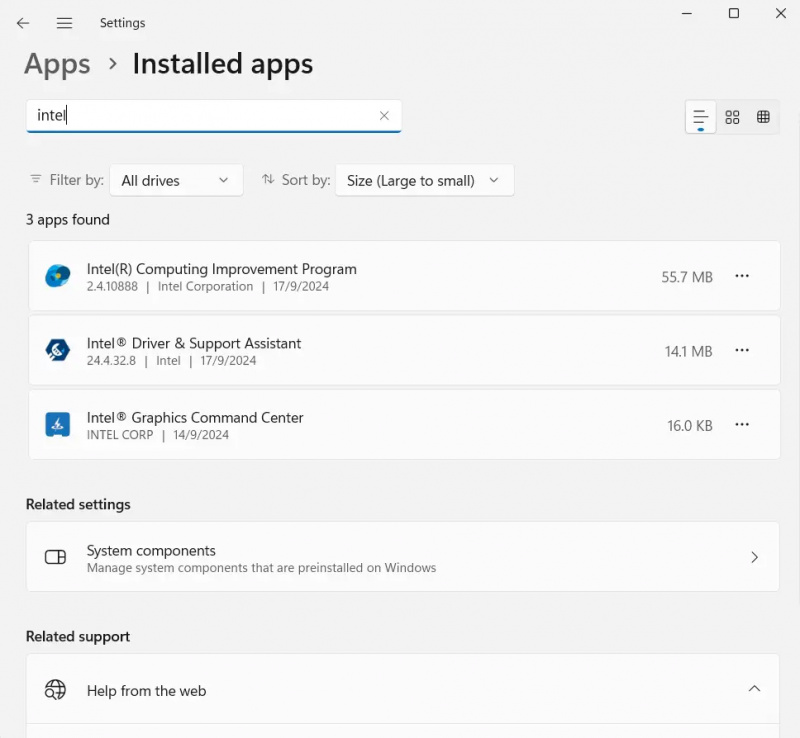The width and height of the screenshot is (800, 738).
Task: Open the Size (Large to small) sort dropdown
Action: (x=424, y=180)
